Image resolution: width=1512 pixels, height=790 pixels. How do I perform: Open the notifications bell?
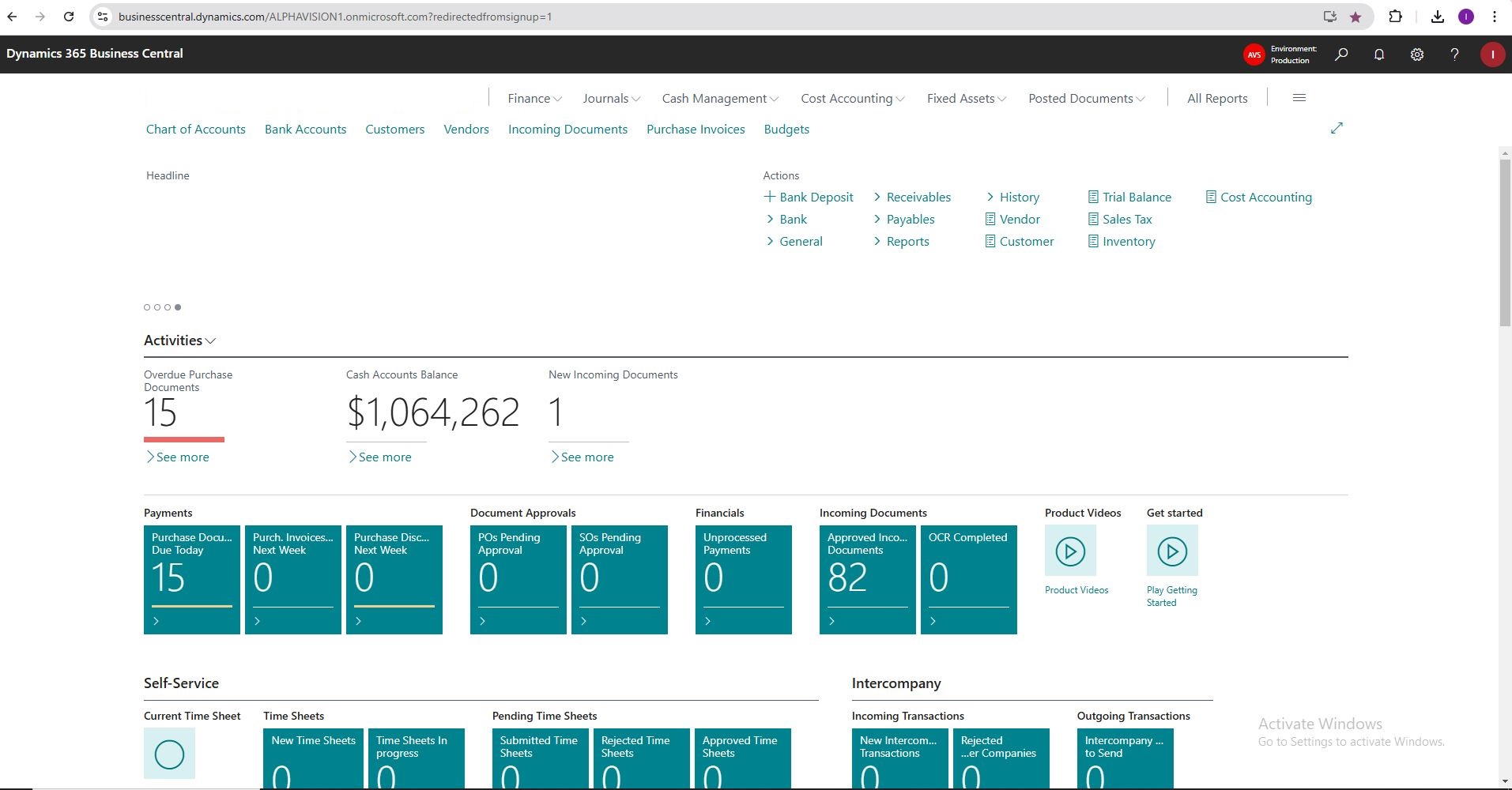click(x=1379, y=55)
